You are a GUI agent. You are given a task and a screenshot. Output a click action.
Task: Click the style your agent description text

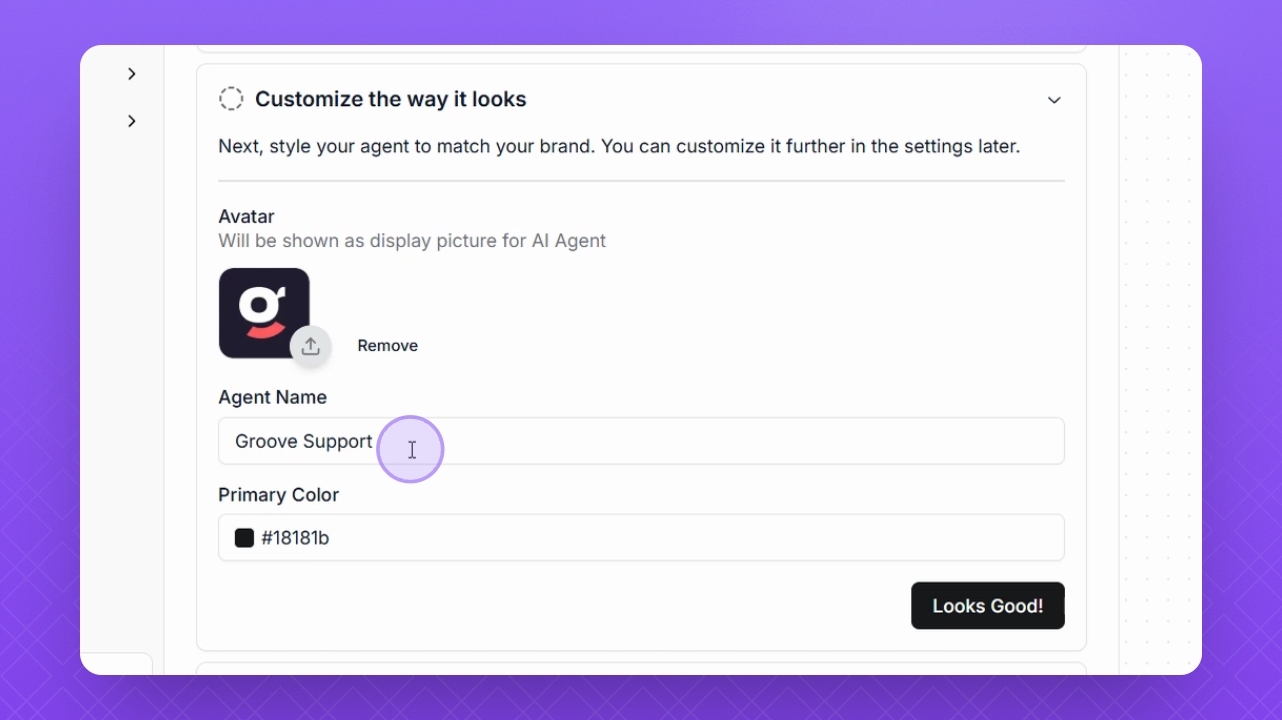(618, 146)
